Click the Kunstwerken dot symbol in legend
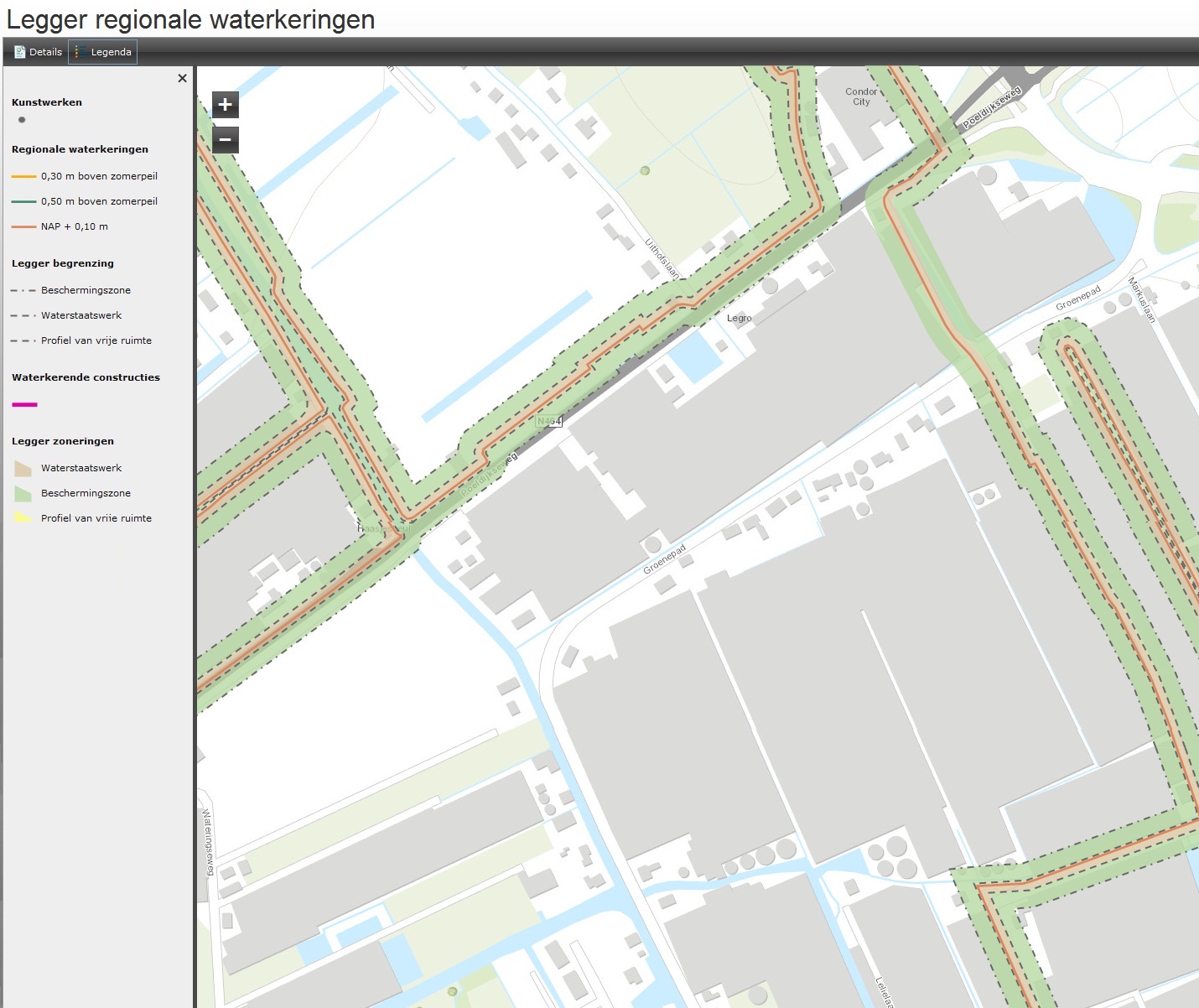 coord(22,120)
